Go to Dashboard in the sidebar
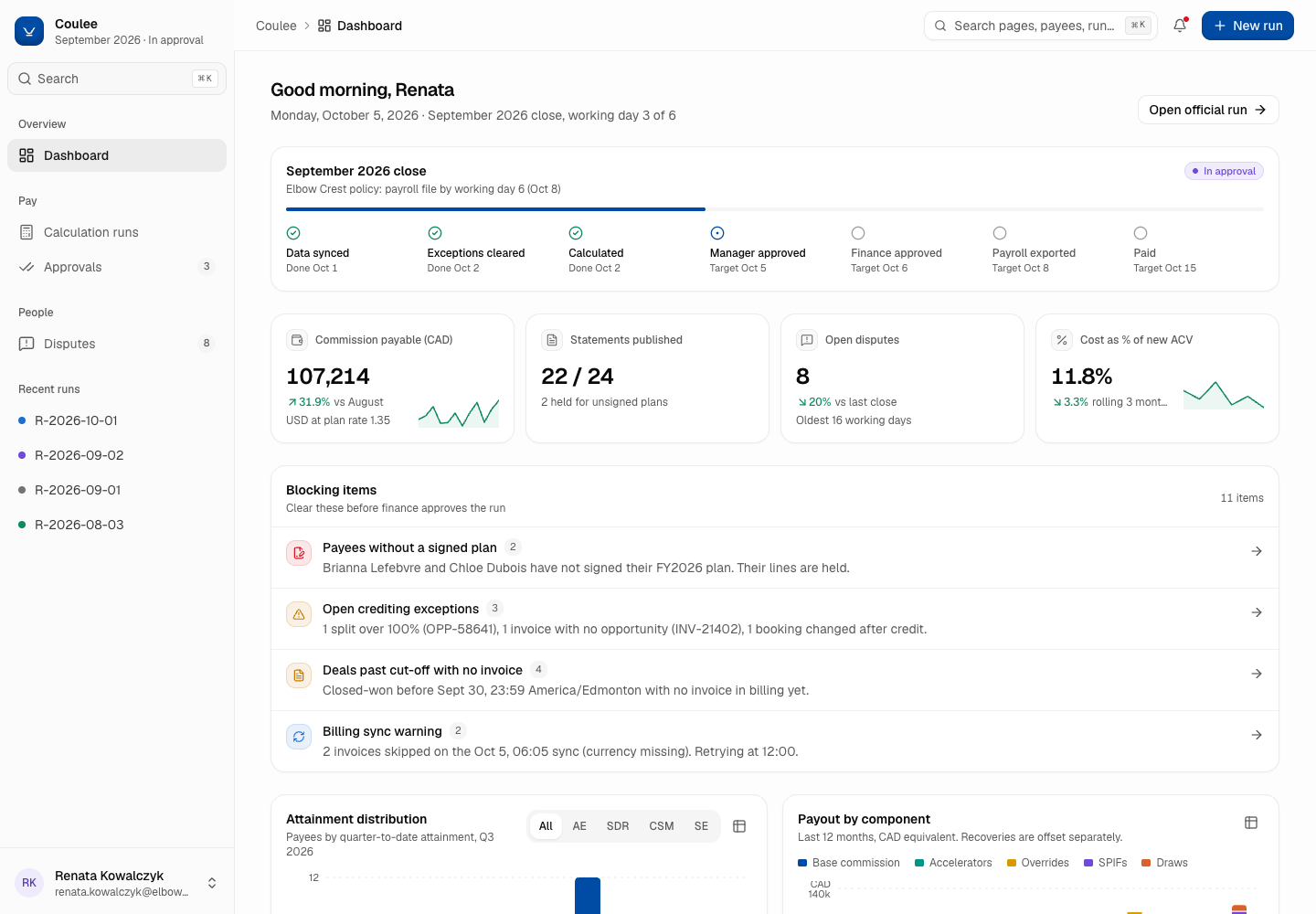 pyautogui.click(x=117, y=155)
